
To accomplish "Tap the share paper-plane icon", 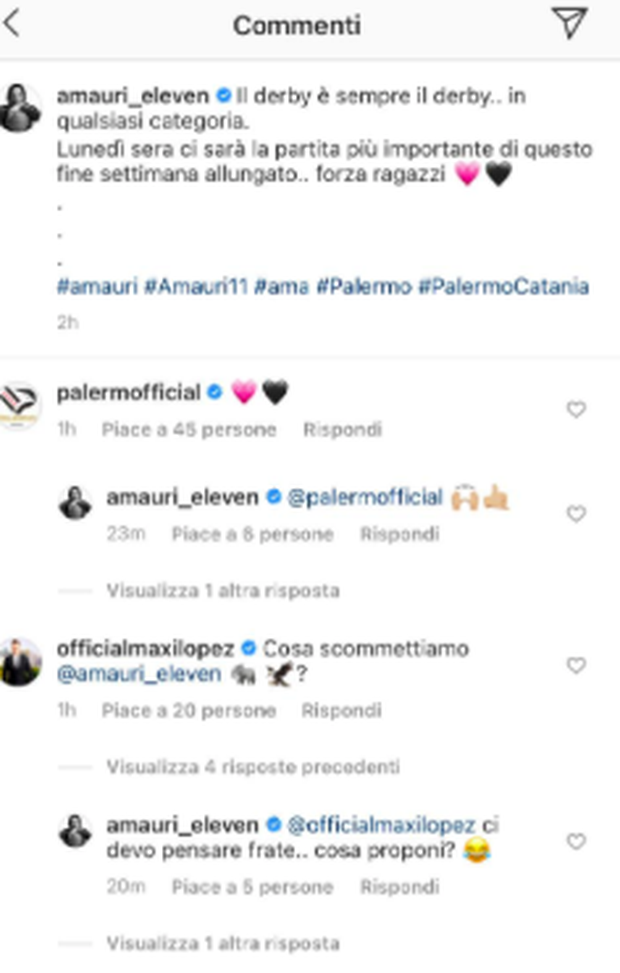I will tap(570, 24).
